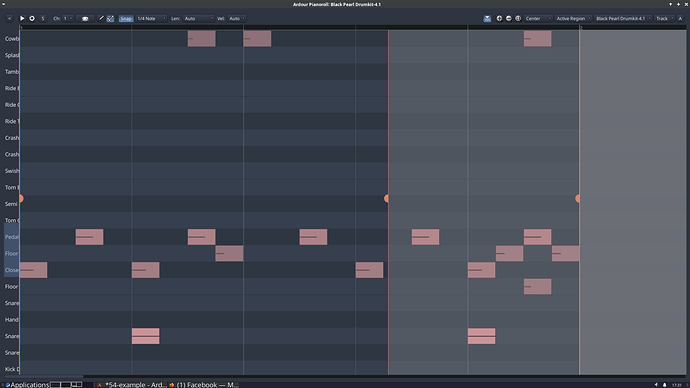Toggle the S solo button
690x388 pixels.
click(x=43, y=18)
